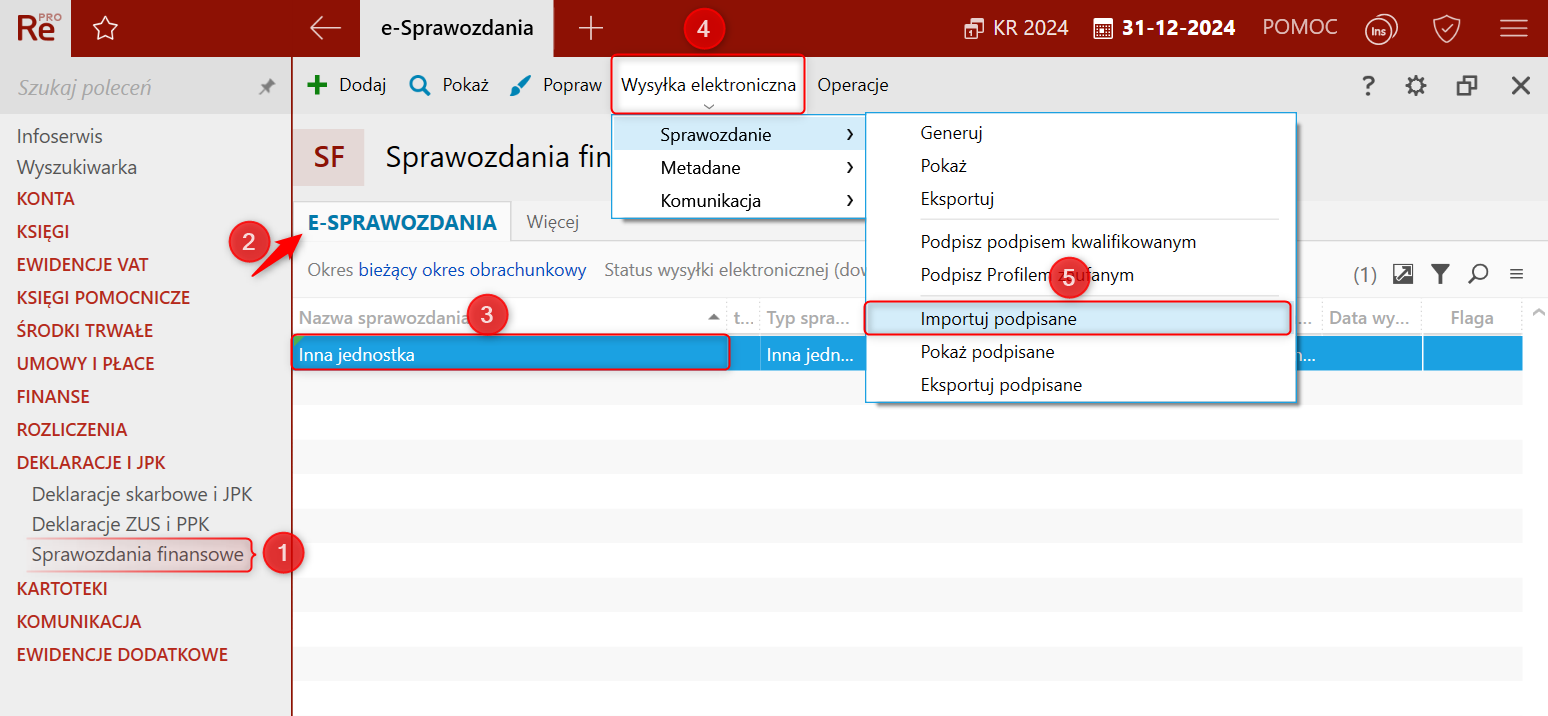Expand the Komunikacja submenu

[x=738, y=201]
